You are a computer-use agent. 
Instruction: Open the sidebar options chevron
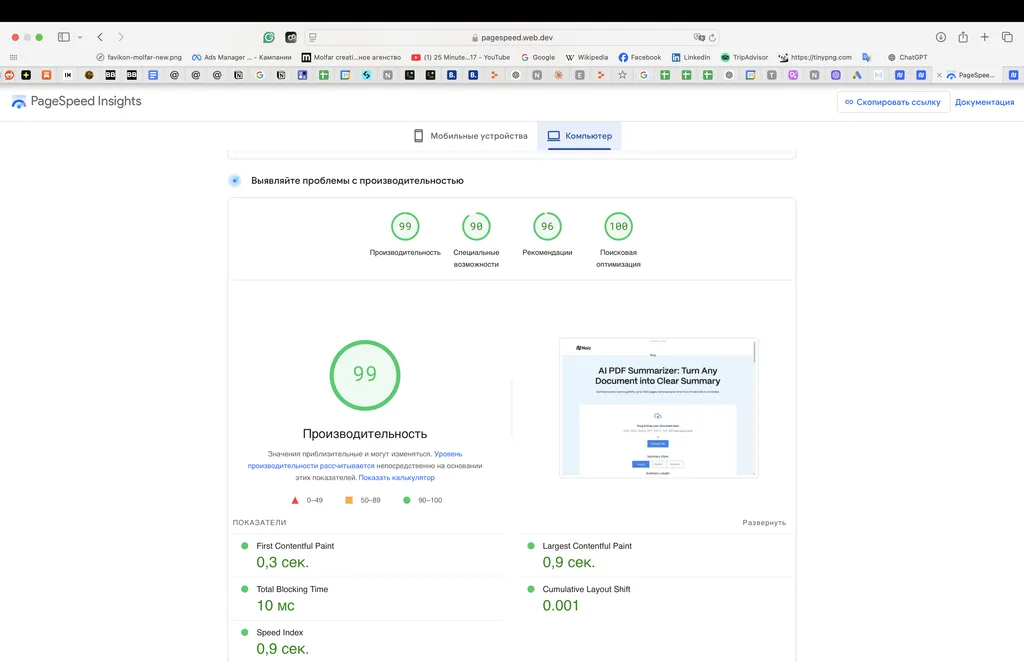point(80,37)
